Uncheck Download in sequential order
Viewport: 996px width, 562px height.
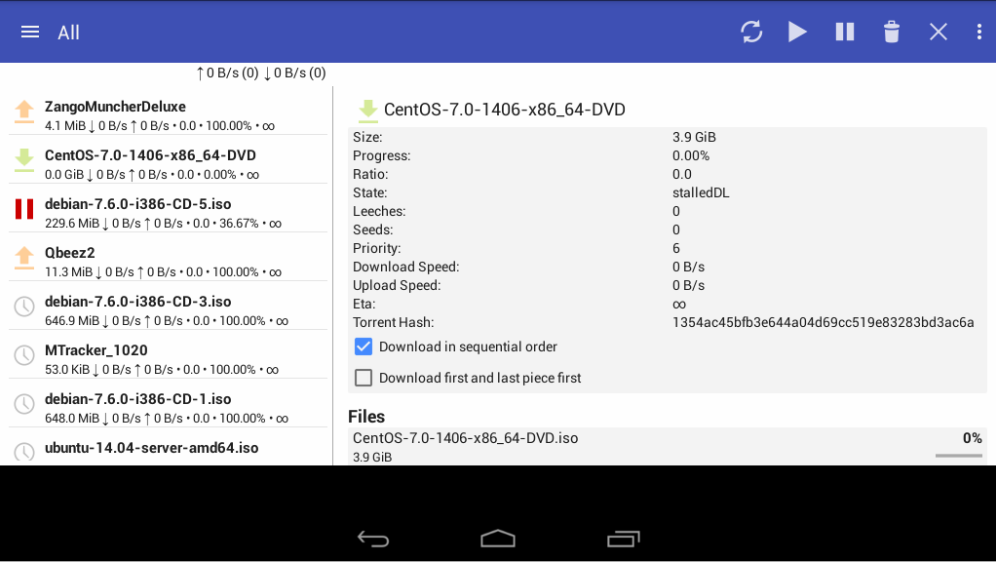(x=363, y=347)
